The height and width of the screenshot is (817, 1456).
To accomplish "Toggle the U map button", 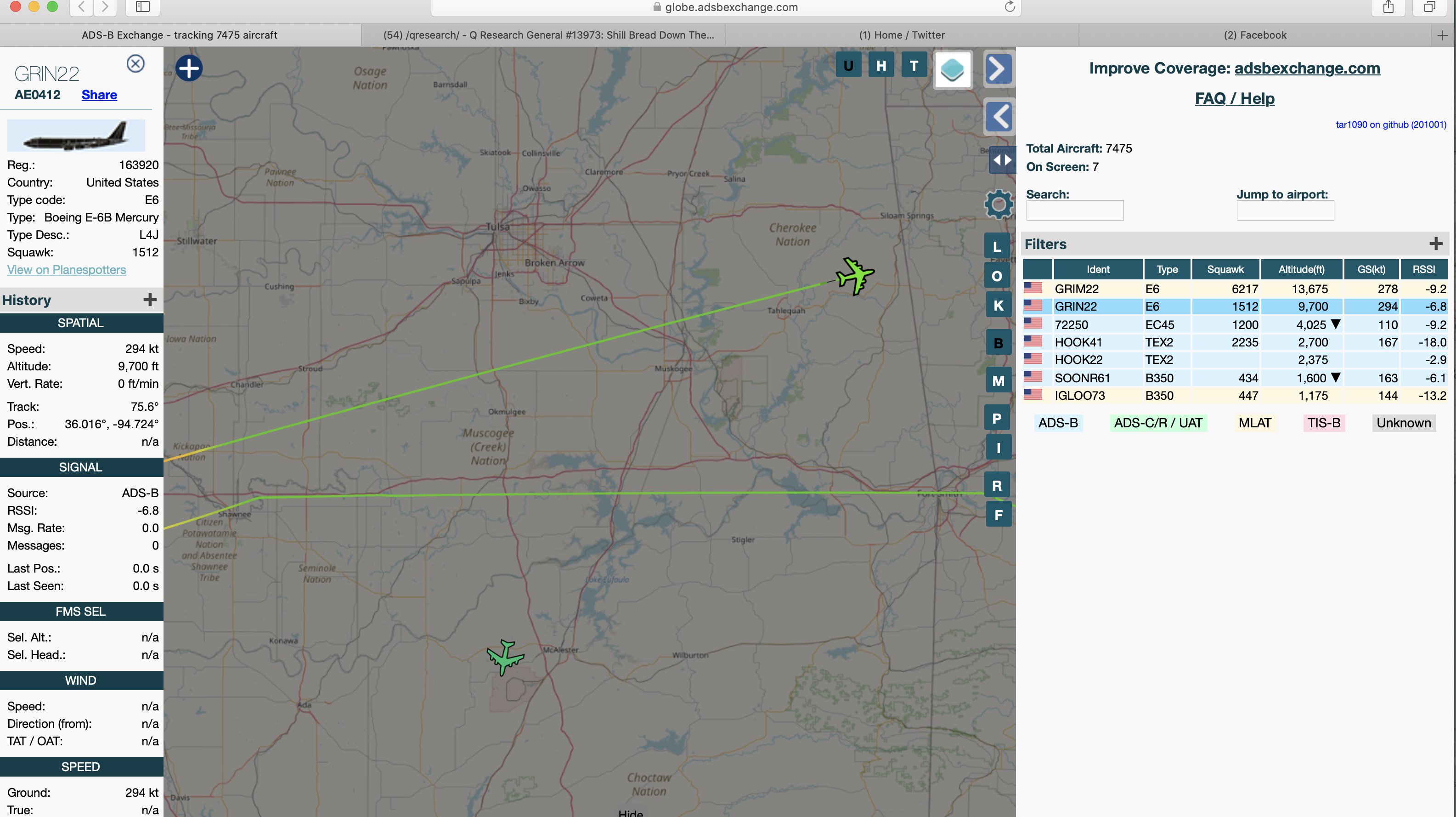I will point(848,66).
